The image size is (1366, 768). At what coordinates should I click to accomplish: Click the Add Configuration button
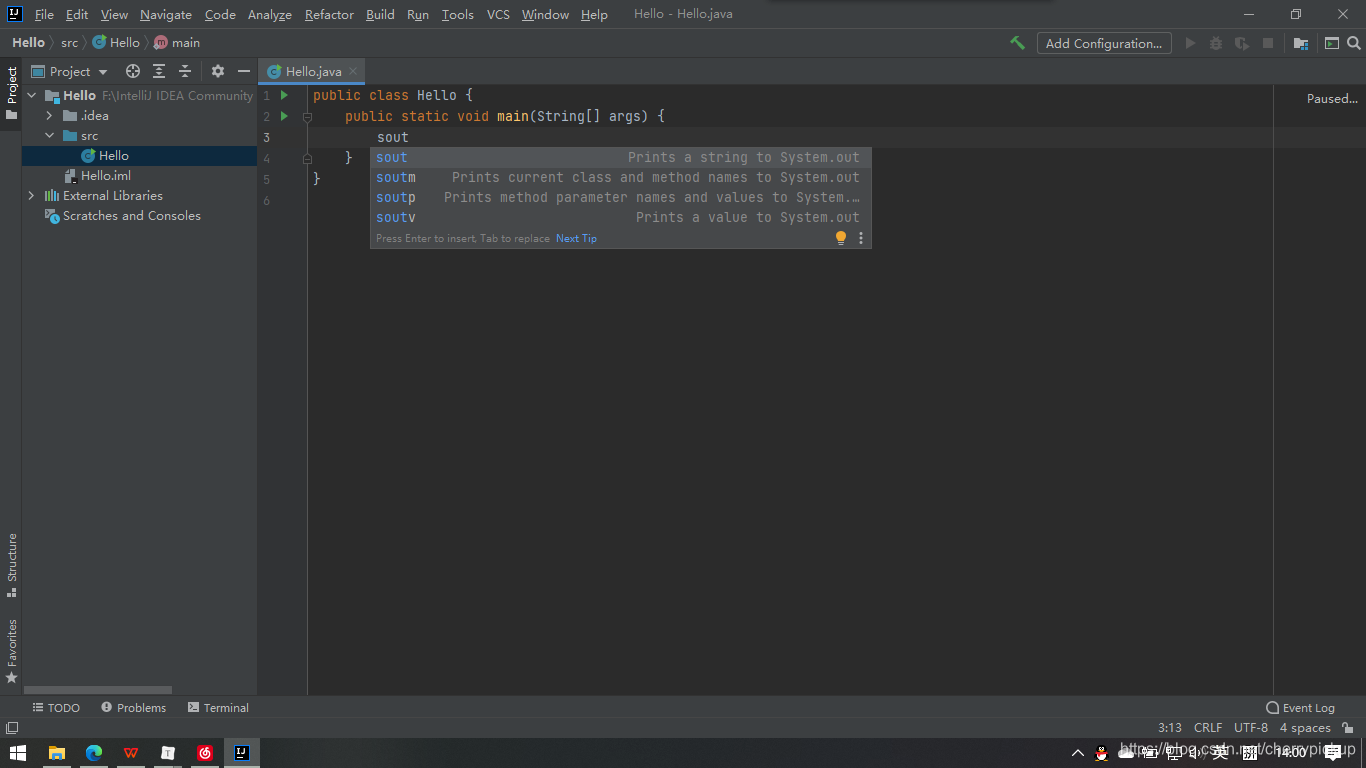[x=1104, y=43]
